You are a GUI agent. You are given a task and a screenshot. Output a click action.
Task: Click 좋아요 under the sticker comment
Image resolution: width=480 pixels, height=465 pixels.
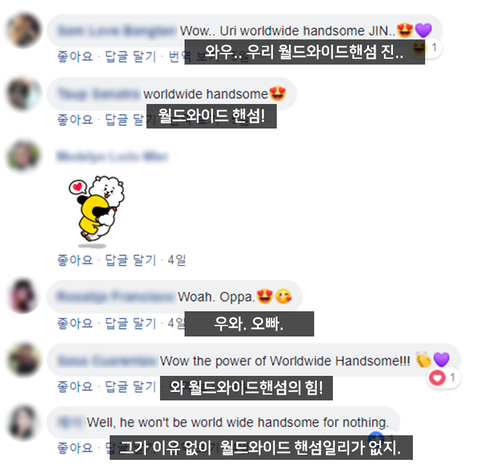[x=75, y=260]
